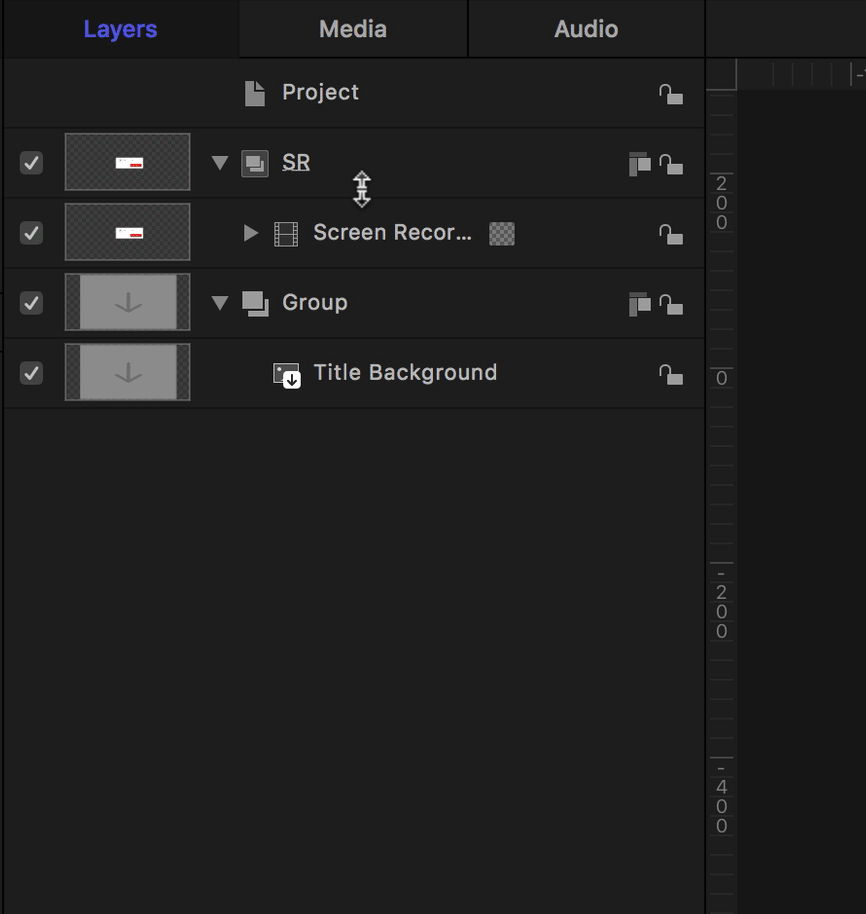Click the Group layer stack icon

pos(255,304)
